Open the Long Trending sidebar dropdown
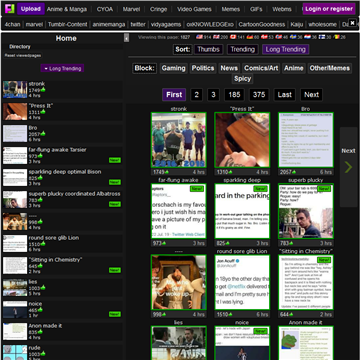This screenshot has width=360, height=360. pyautogui.click(x=62, y=69)
